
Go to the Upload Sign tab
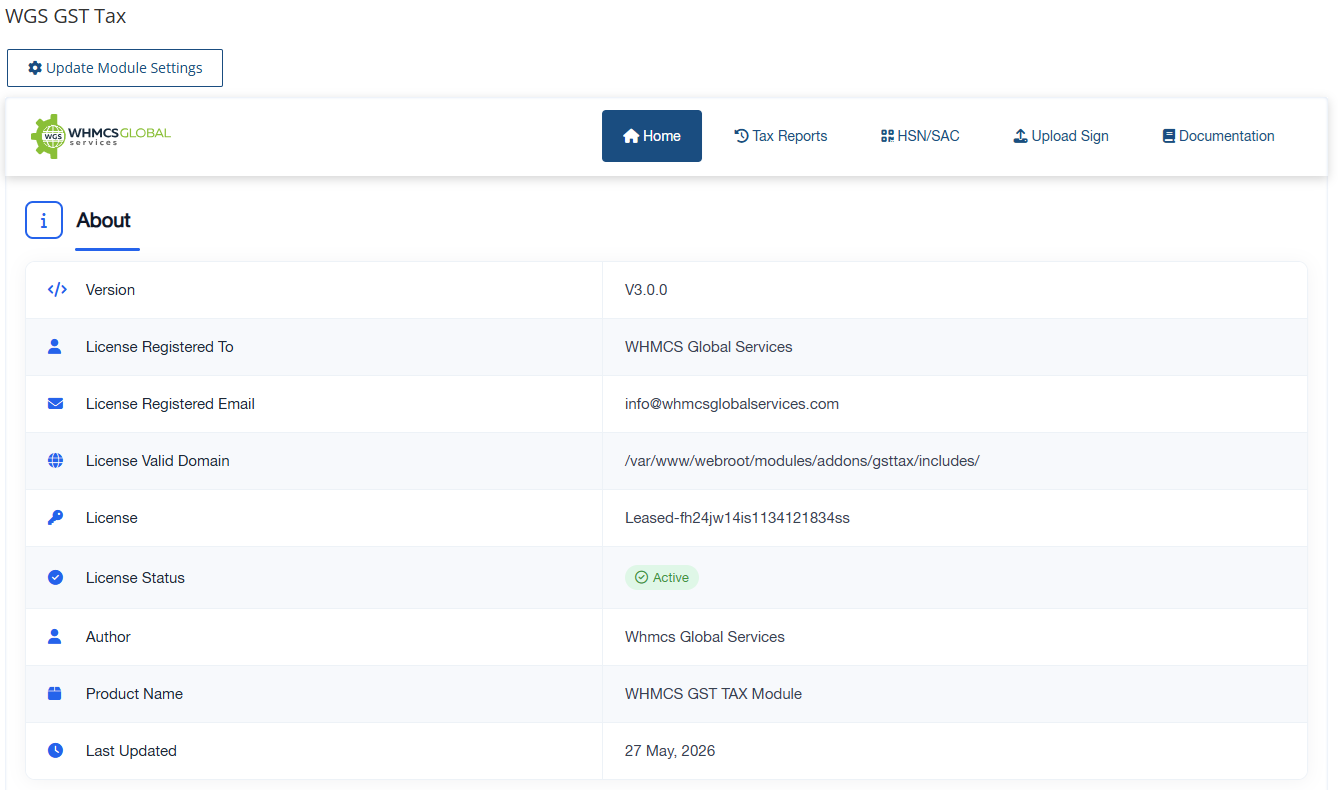[x=1061, y=136]
